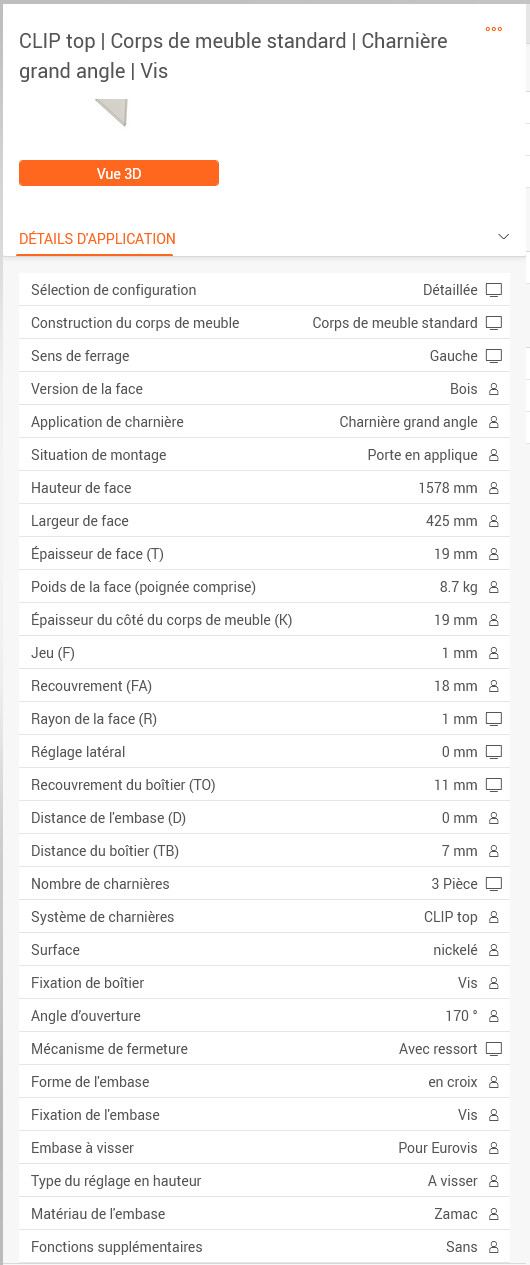
Task: Open the Vue 3D viewer
Action: pyautogui.click(x=119, y=173)
